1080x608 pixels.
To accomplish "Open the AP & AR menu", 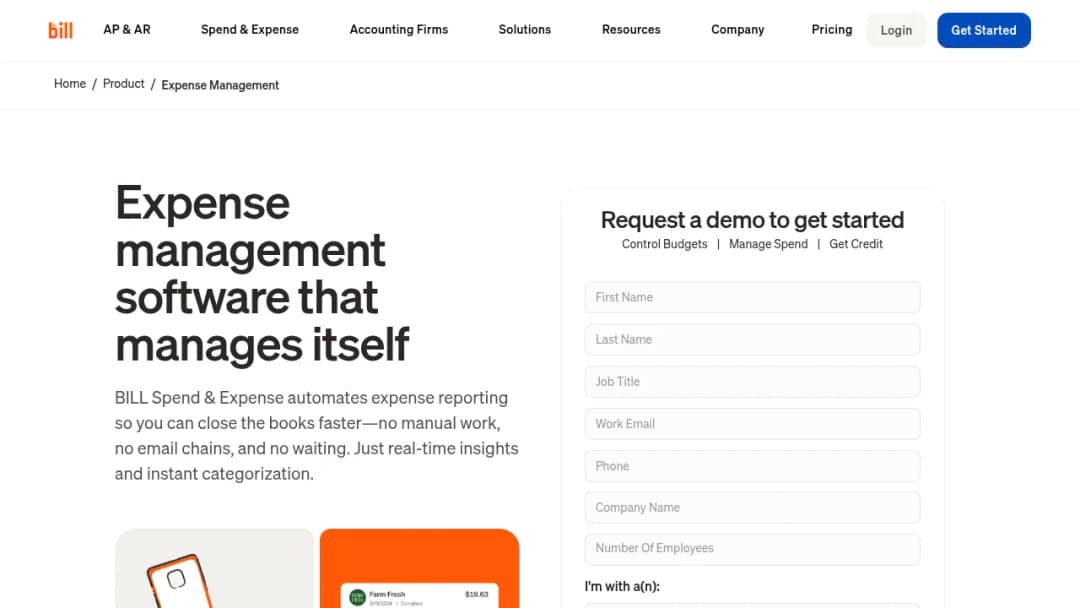I will (x=127, y=30).
